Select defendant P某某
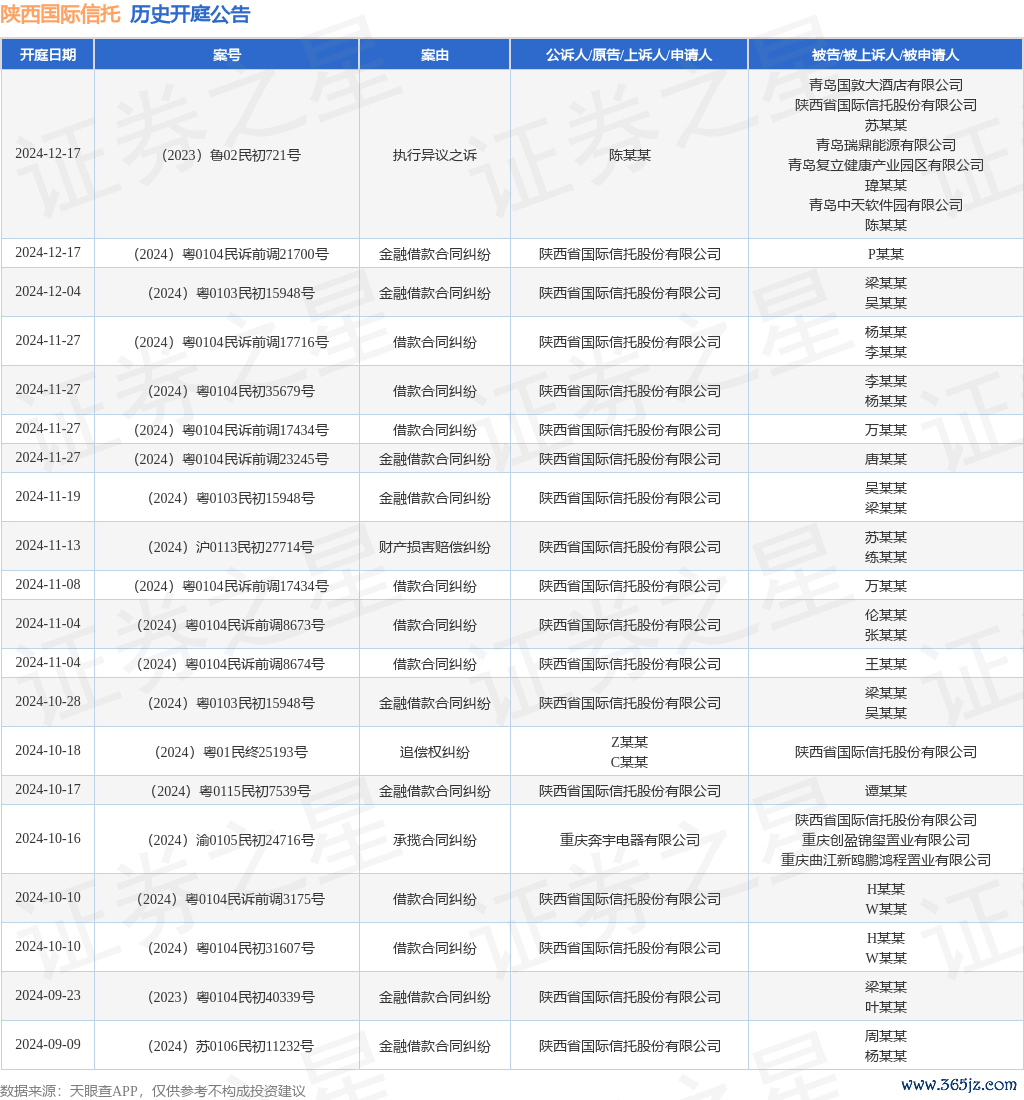 (886, 254)
